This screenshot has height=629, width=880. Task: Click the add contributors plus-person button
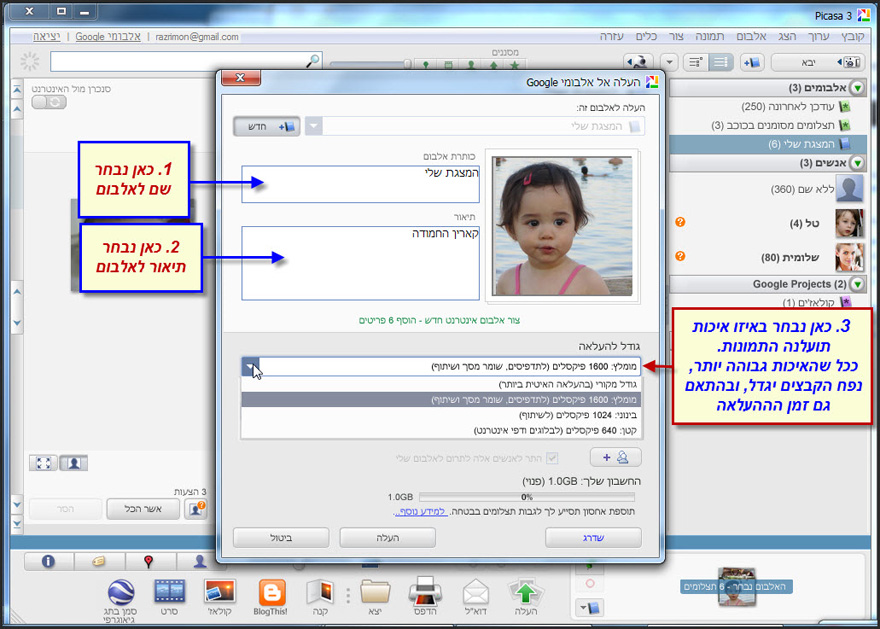tap(615, 457)
